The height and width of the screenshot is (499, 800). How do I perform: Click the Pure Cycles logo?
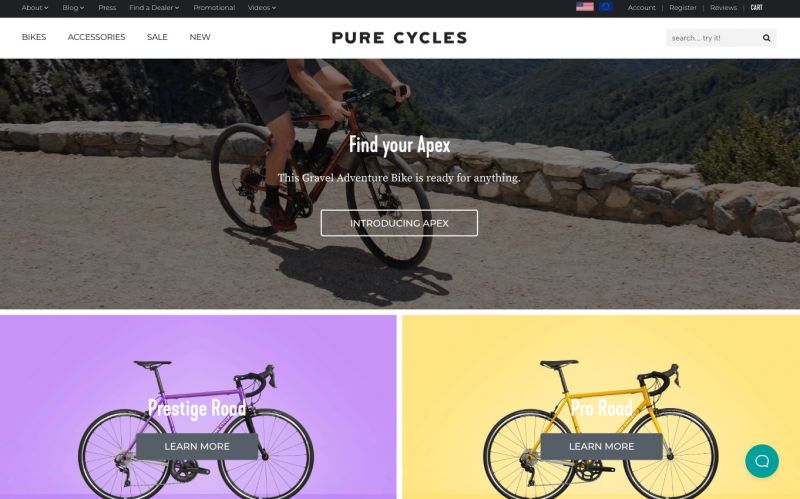click(399, 38)
